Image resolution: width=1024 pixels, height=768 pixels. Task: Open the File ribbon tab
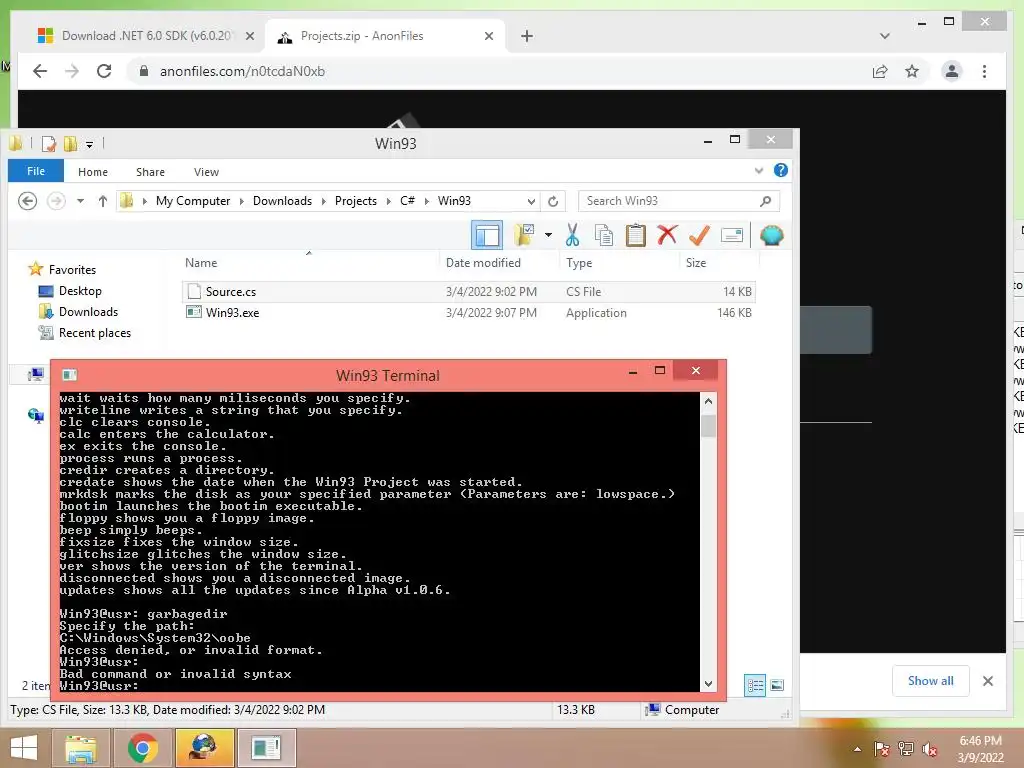coord(36,171)
